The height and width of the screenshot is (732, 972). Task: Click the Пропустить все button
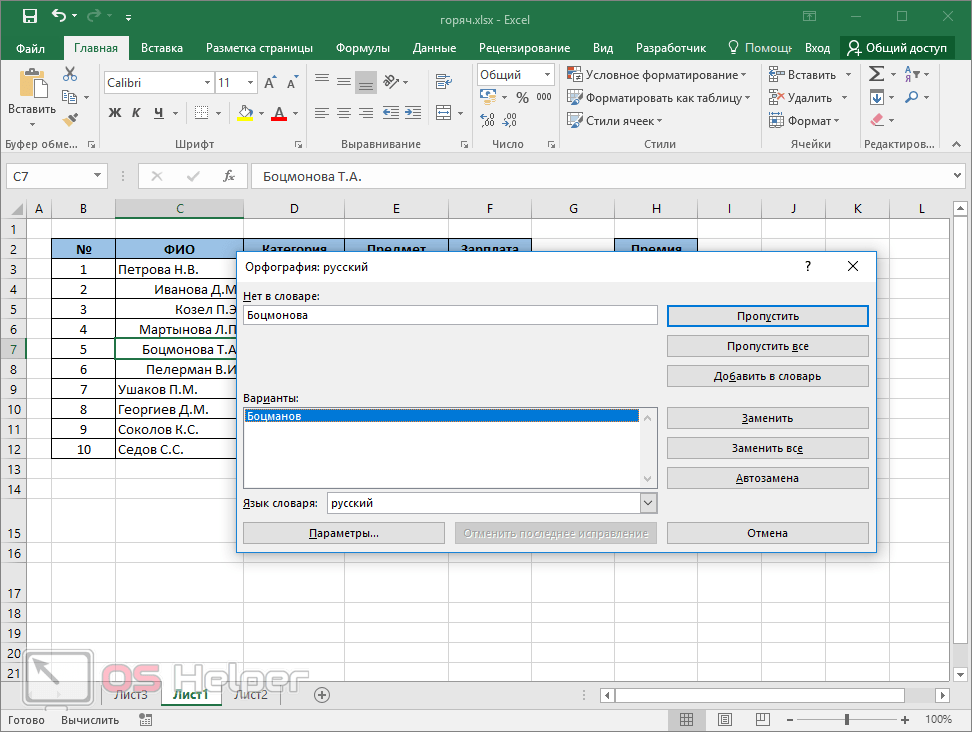point(767,346)
